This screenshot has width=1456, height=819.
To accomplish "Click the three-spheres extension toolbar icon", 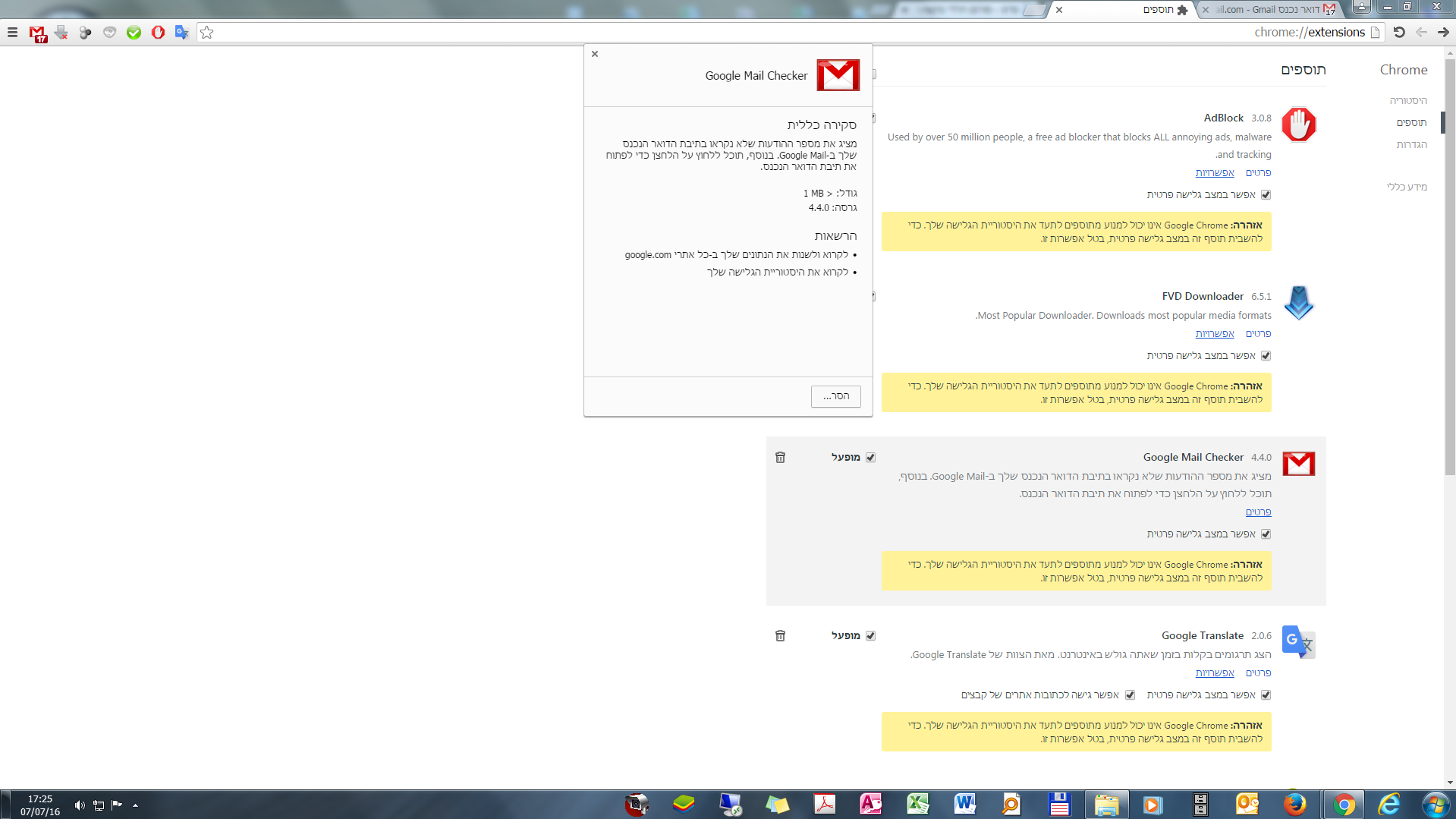I will point(86,33).
